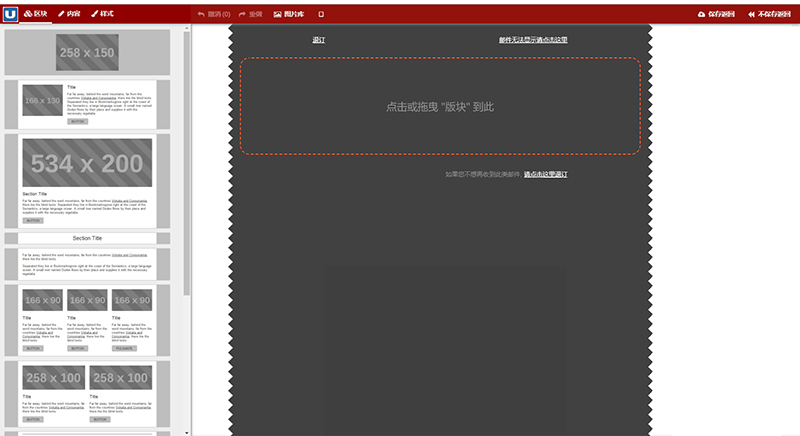Click 保存返回 (Save and return) button
Screen dimensions: 800x436
716,14
